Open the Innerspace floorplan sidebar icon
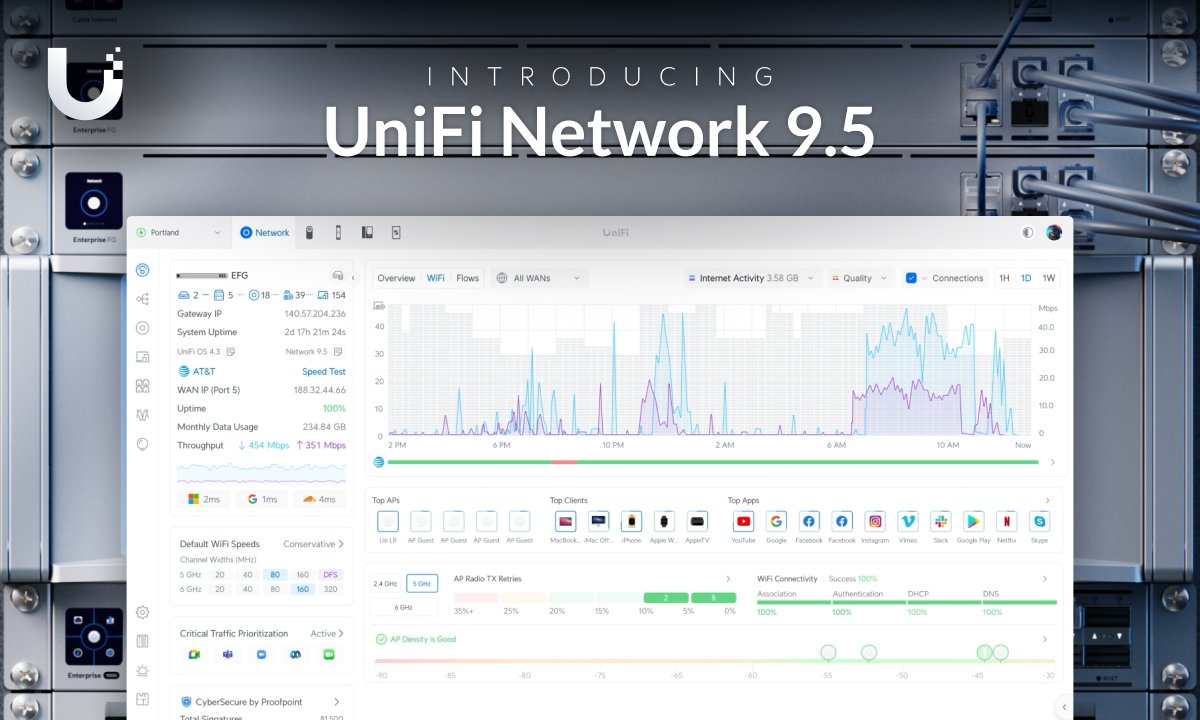 tap(142, 699)
